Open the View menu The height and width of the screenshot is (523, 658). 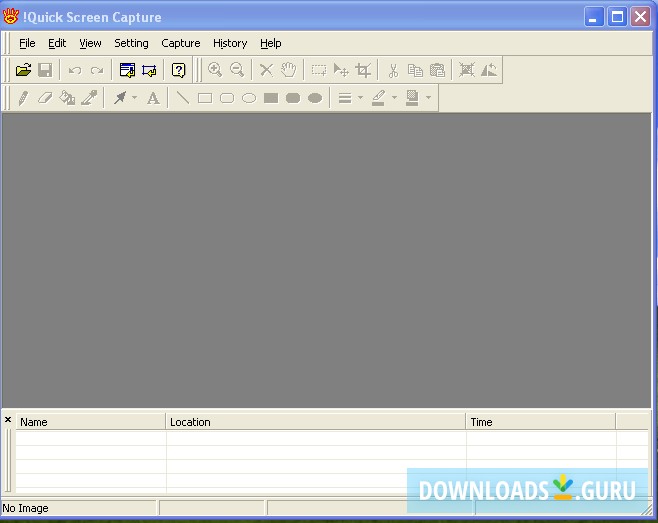90,43
